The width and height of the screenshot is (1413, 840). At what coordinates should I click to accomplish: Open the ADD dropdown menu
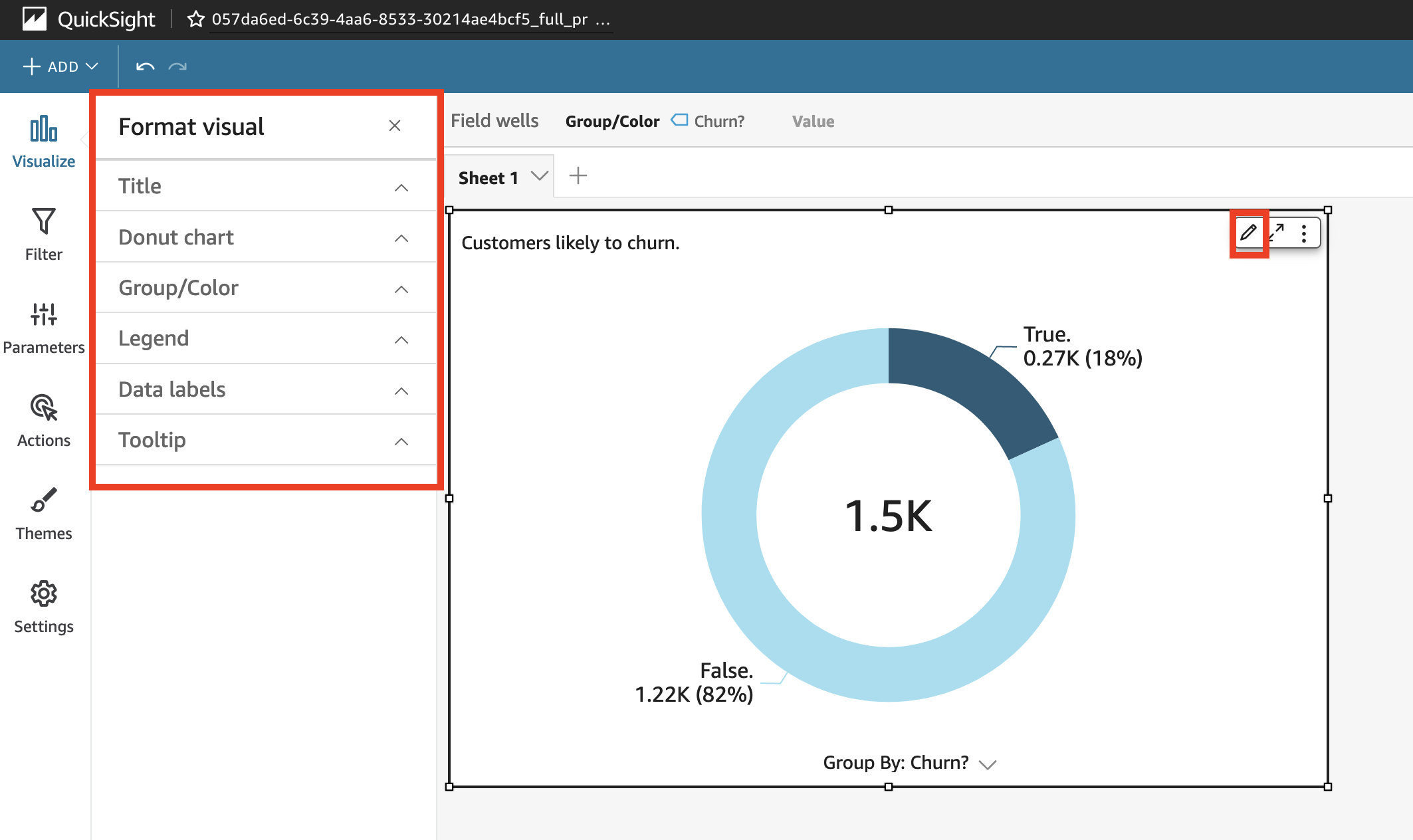tap(61, 66)
